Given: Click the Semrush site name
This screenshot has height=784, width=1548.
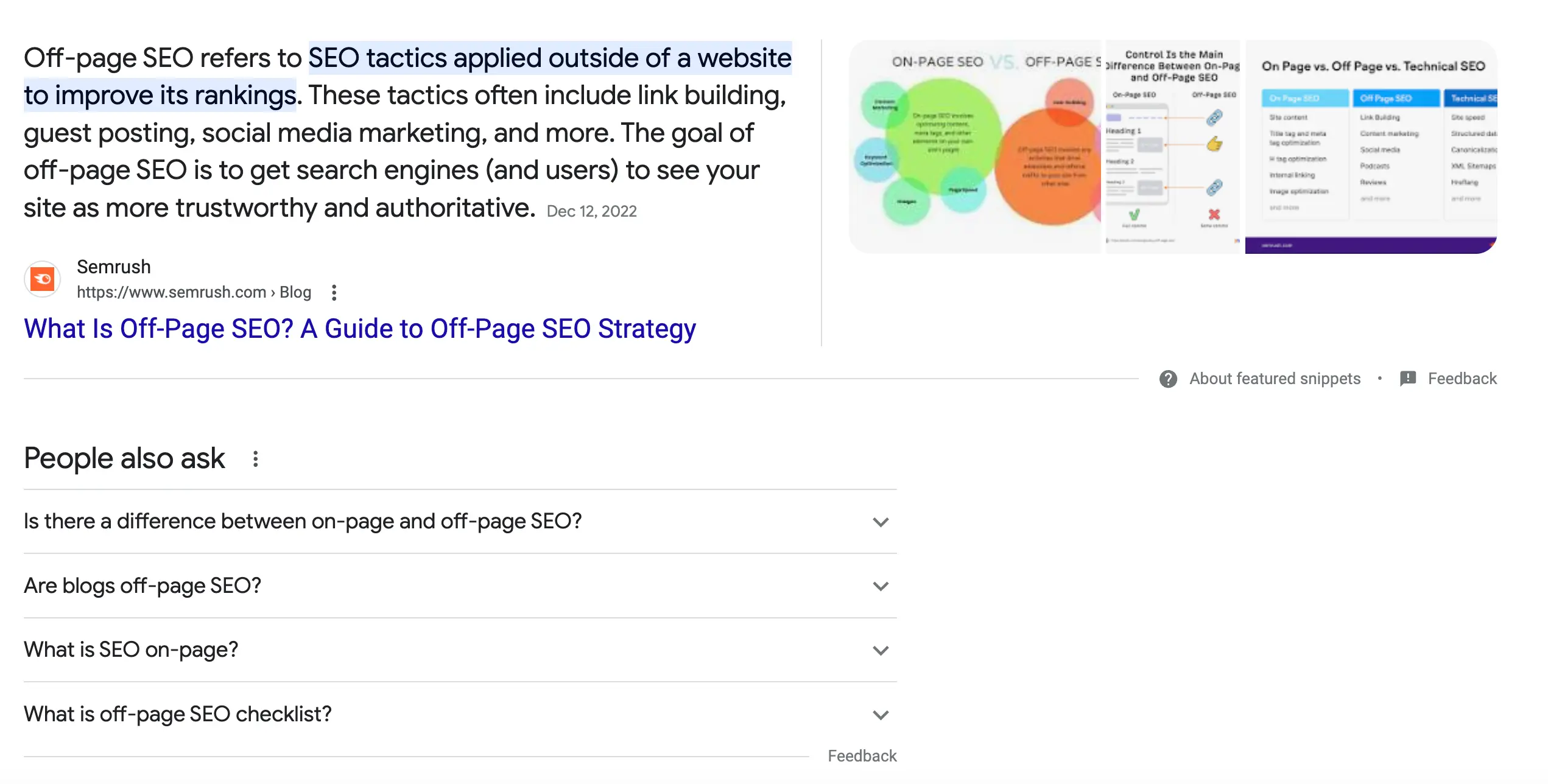Looking at the screenshot, I should (114, 267).
